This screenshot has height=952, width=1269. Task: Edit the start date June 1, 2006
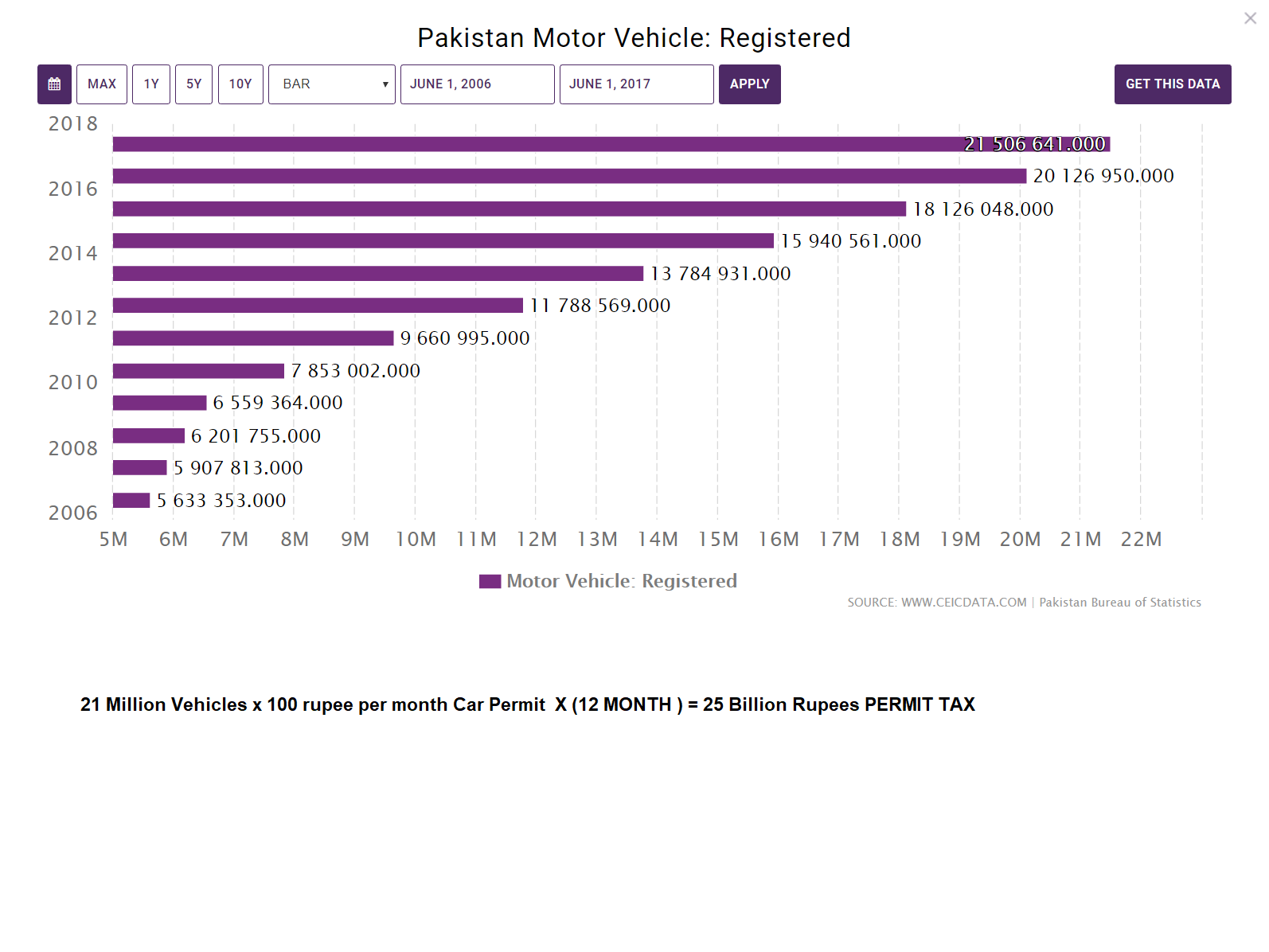[478, 84]
